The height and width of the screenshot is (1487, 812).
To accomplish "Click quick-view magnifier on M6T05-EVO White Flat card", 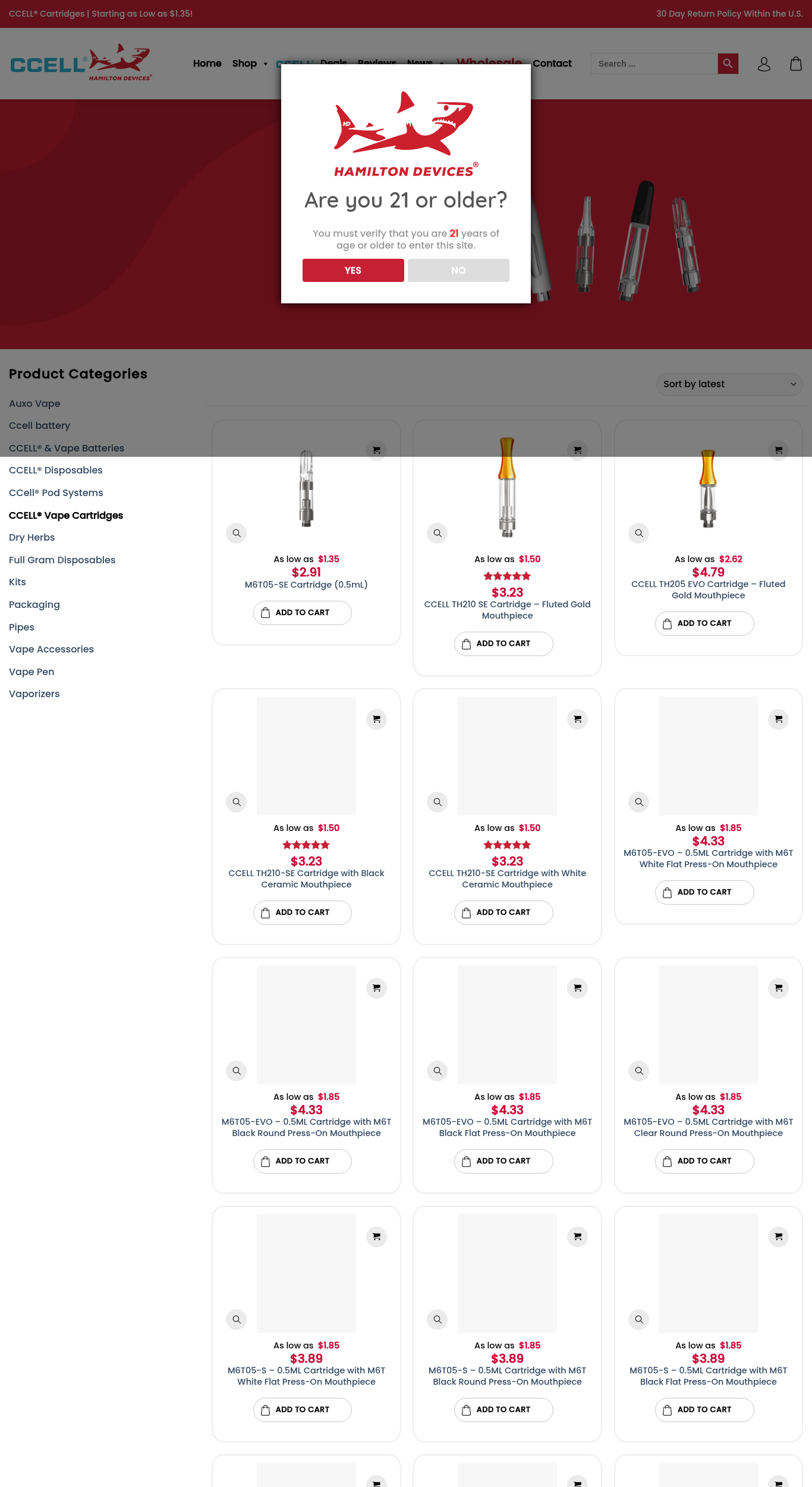I will 639,802.
